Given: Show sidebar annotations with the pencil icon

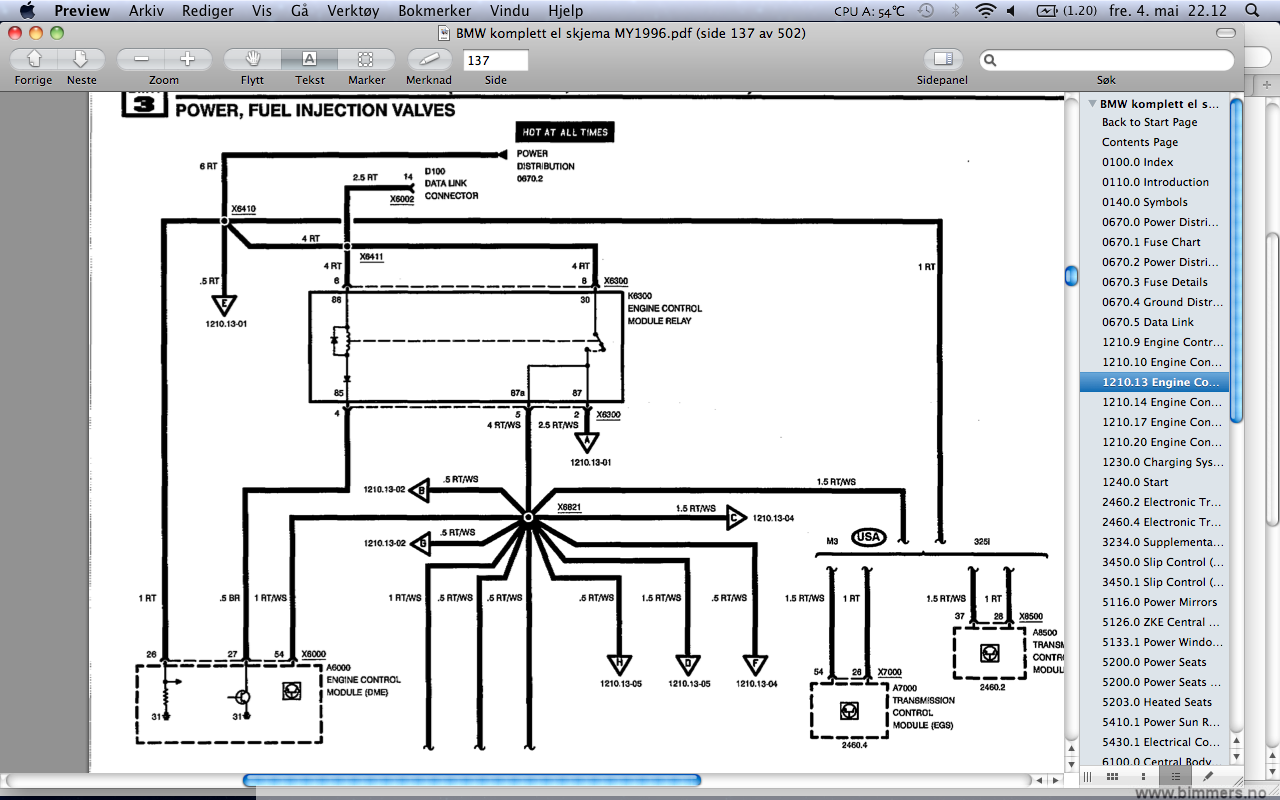Looking at the screenshot, I should click(x=1207, y=776).
